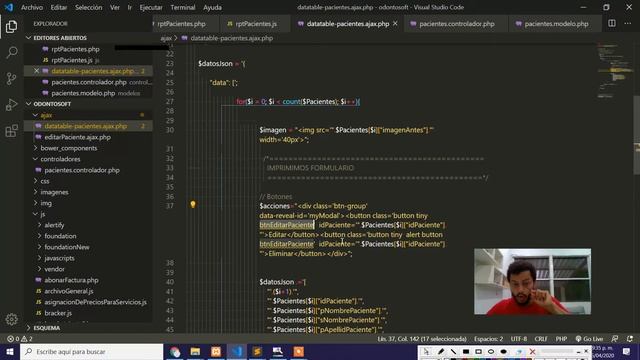The width and height of the screenshot is (640, 360).
Task: Click errors and warnings indicator in status bar
Action: [x=20, y=339]
